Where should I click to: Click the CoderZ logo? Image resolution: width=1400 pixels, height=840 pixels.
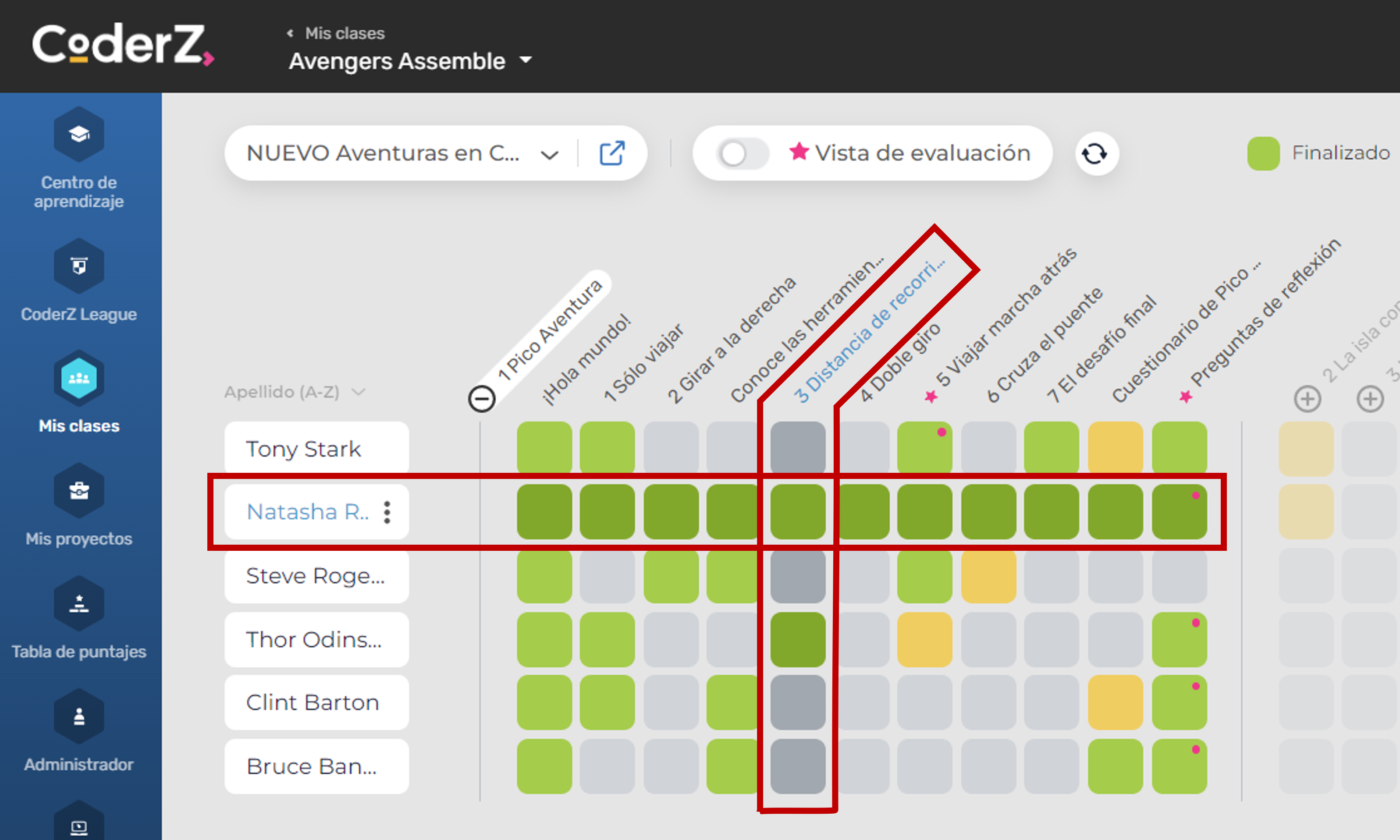pyautogui.click(x=123, y=45)
